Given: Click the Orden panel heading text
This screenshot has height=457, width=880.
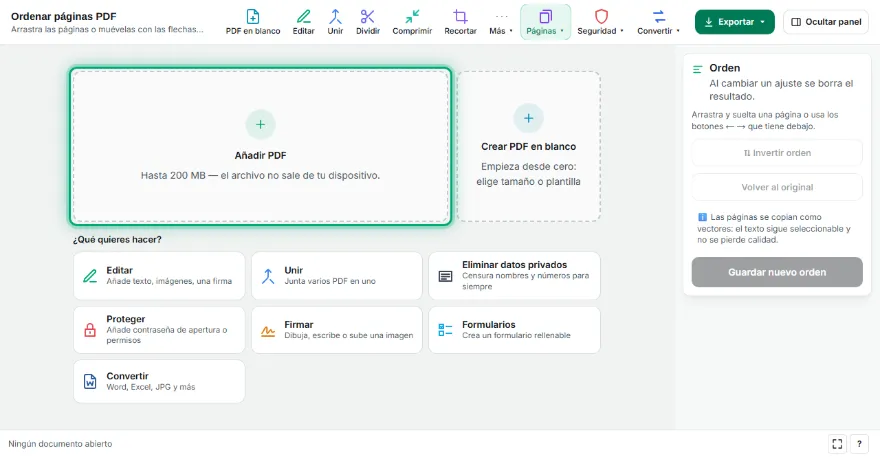Looking at the screenshot, I should tap(725, 68).
